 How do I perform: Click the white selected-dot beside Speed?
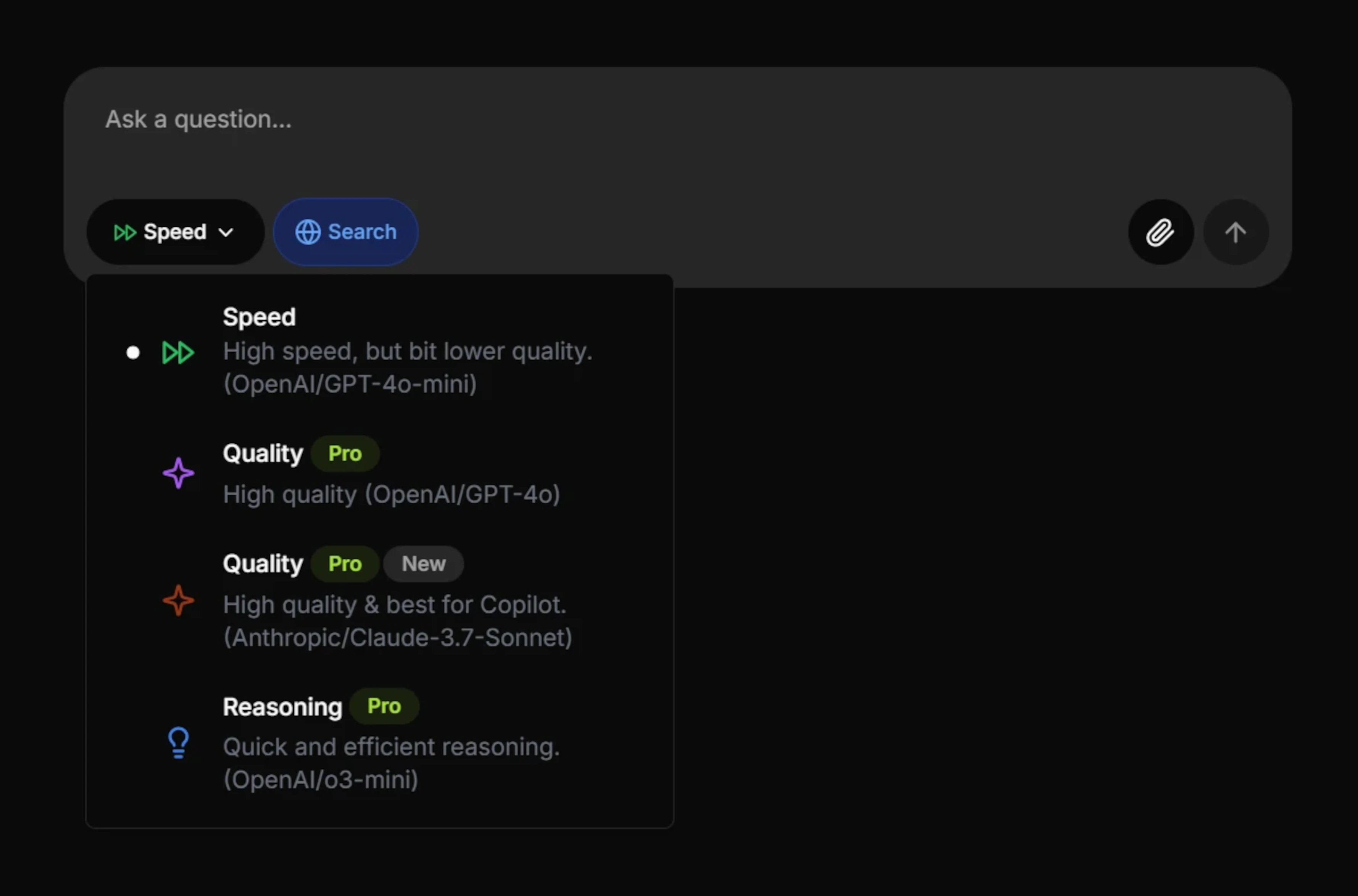(132, 353)
